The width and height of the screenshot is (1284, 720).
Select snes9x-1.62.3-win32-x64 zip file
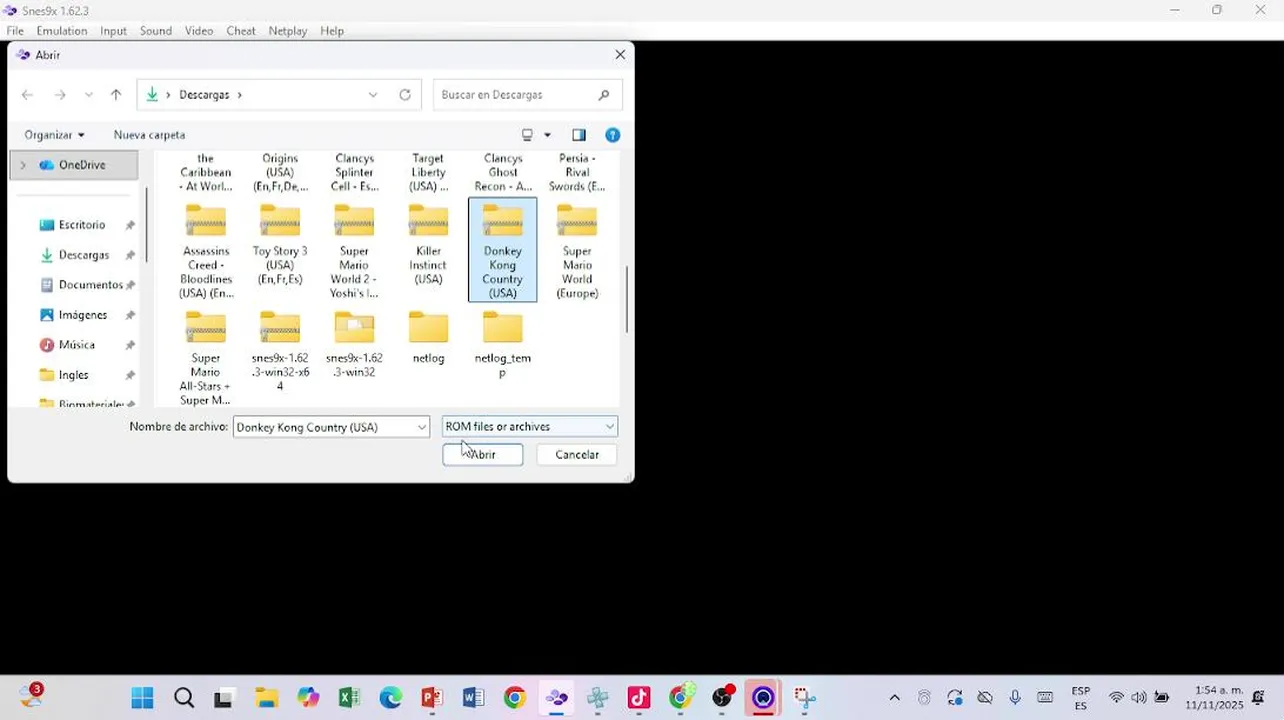pos(280,351)
